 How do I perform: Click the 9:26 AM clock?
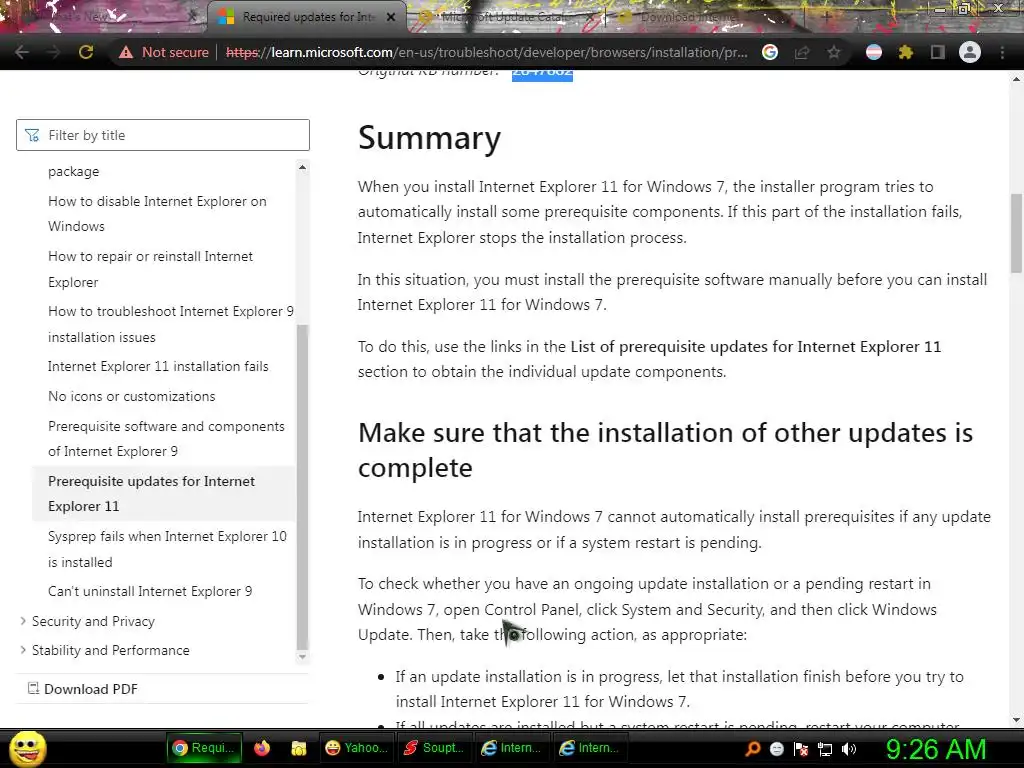(935, 749)
